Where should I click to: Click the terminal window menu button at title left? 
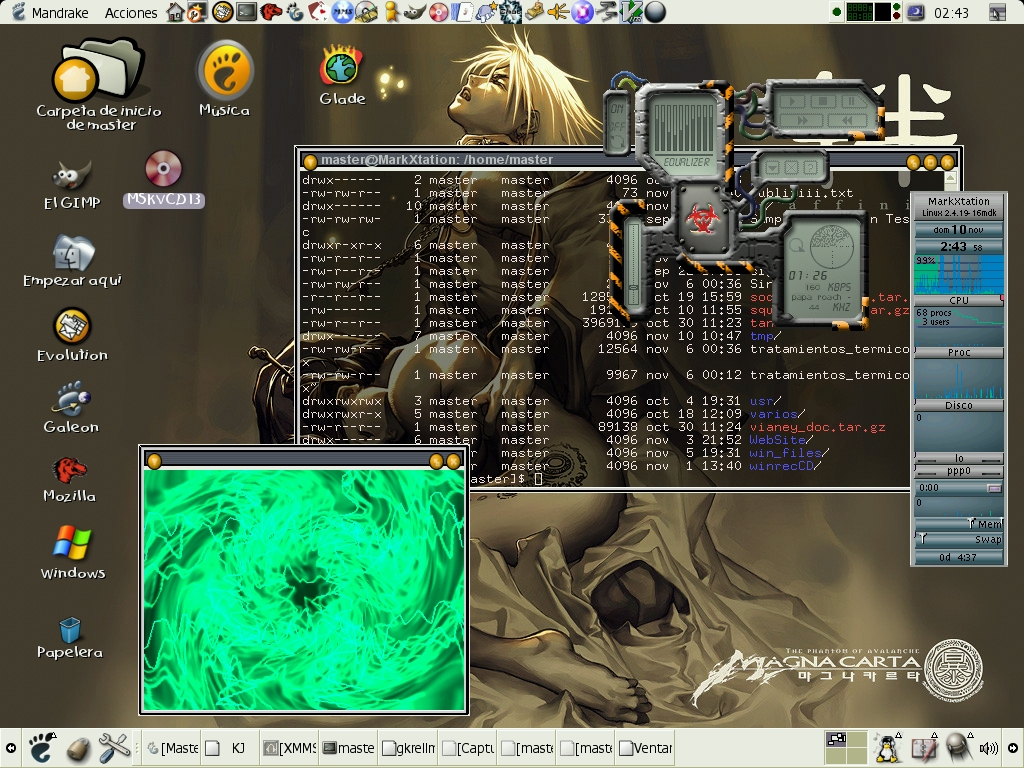click(310, 161)
